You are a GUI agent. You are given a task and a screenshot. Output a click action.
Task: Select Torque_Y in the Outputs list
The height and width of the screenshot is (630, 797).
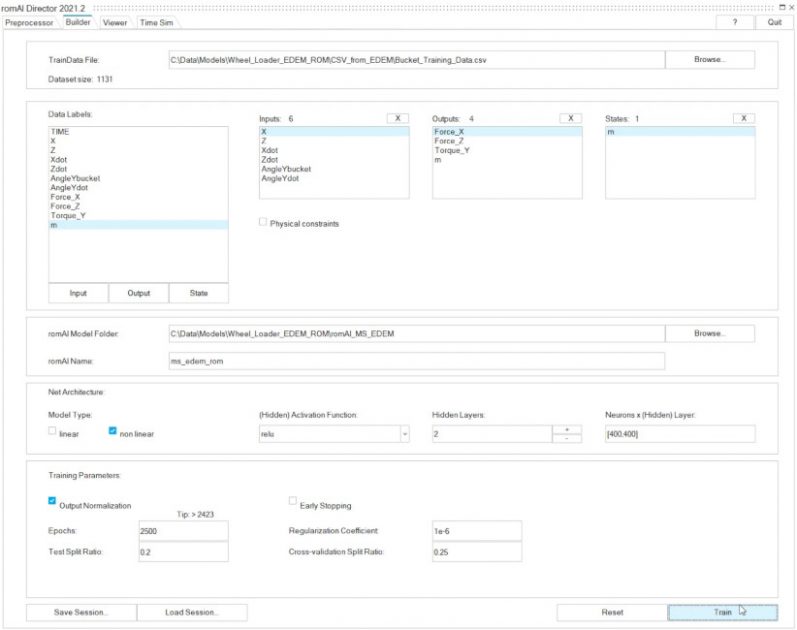454,150
